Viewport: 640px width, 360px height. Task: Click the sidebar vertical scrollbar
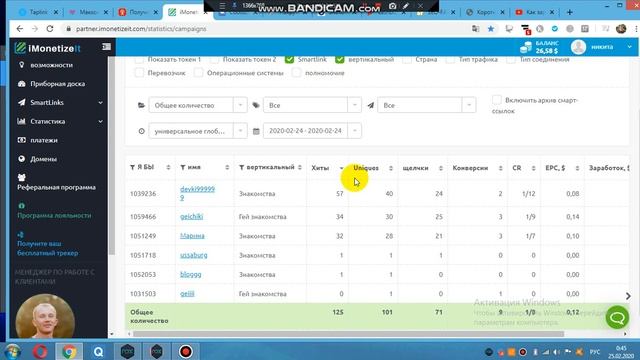[111, 155]
